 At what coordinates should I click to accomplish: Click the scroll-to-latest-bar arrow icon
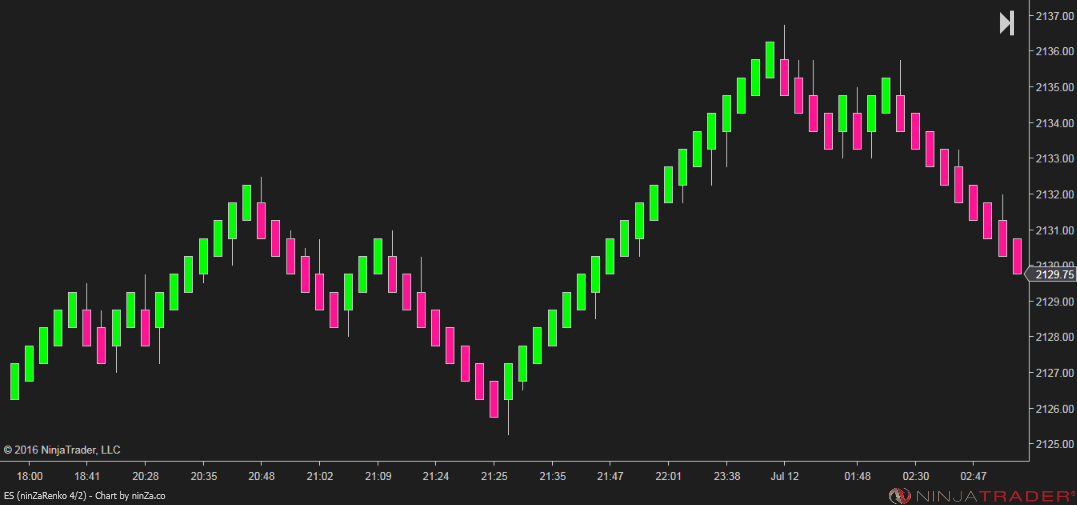coord(1007,23)
